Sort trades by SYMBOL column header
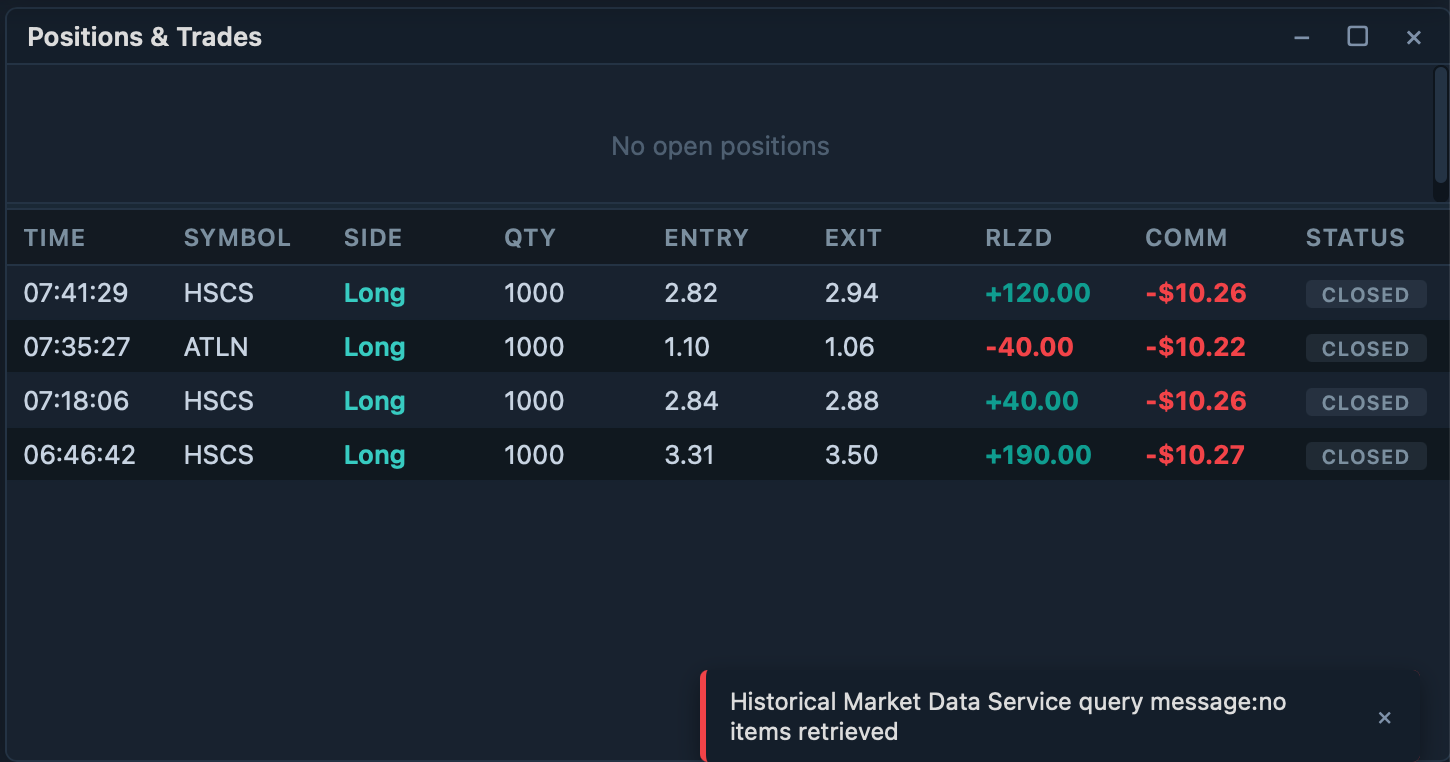Viewport: 1450px width, 762px height. click(237, 238)
